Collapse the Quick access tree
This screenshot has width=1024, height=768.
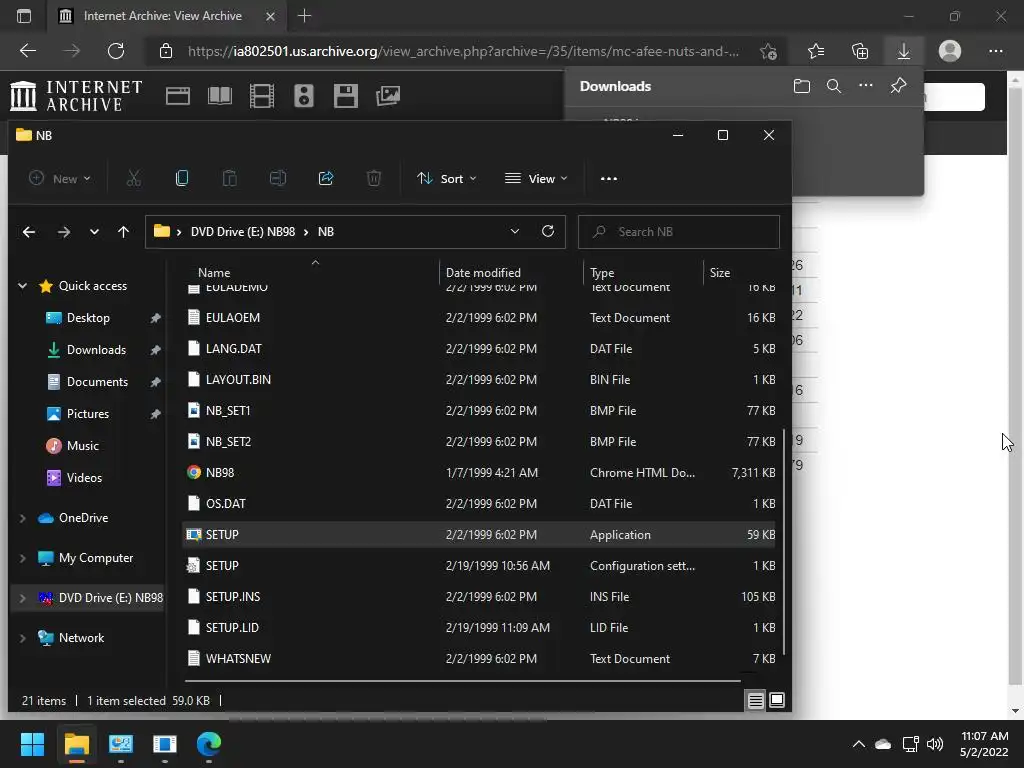(22, 285)
